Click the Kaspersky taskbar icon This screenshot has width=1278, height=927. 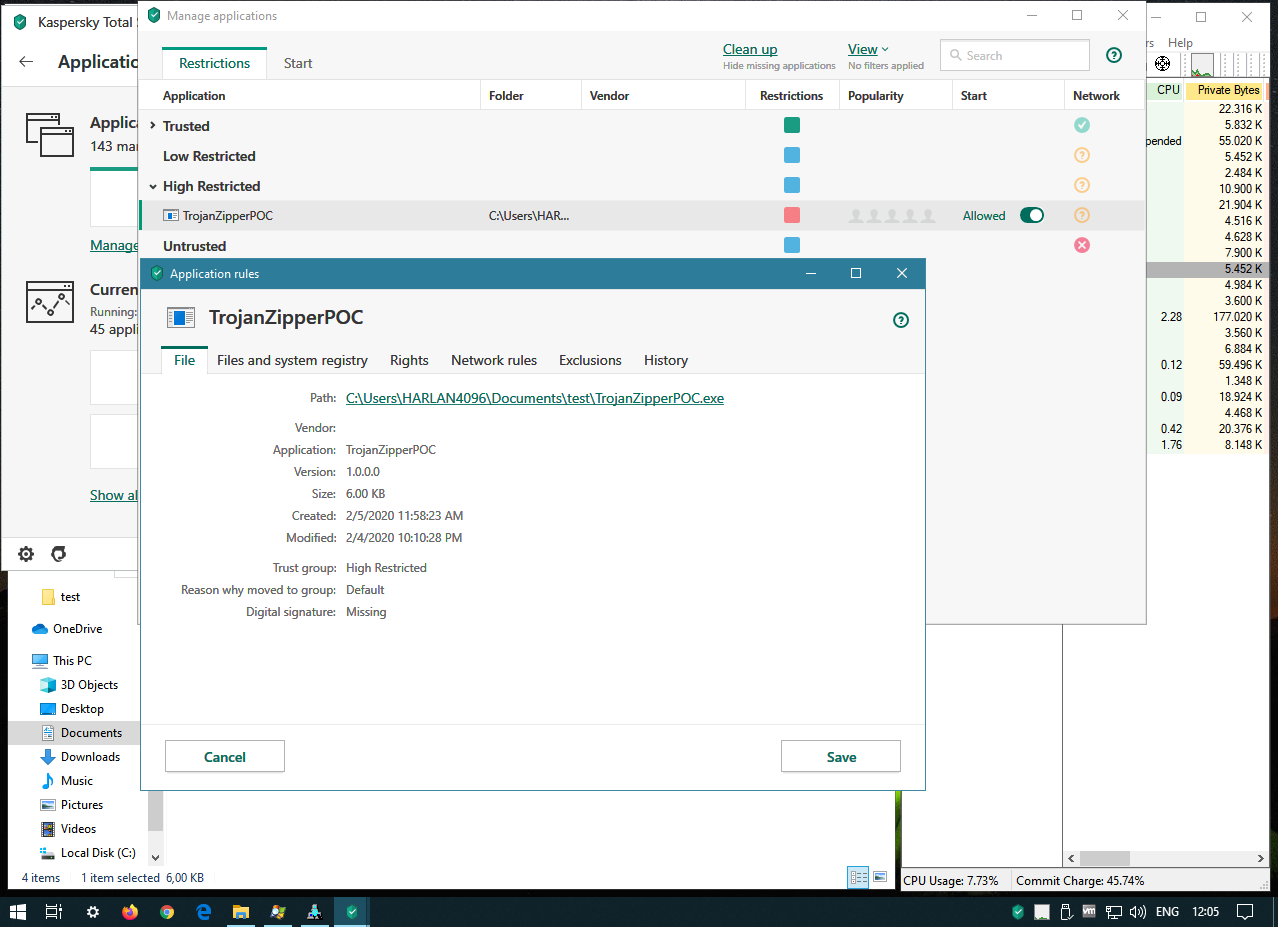click(352, 912)
